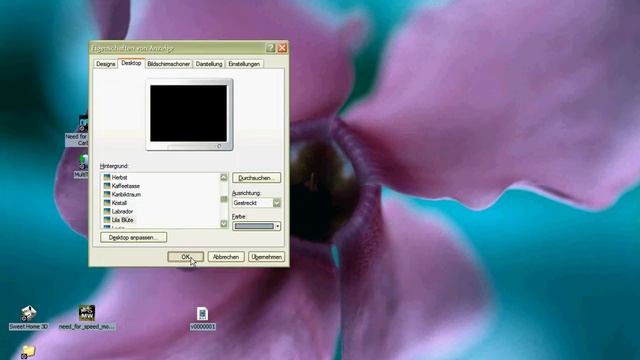Image resolution: width=640 pixels, height=360 pixels.
Task: Select Kaffeetasse in background list
Action: pos(125,186)
